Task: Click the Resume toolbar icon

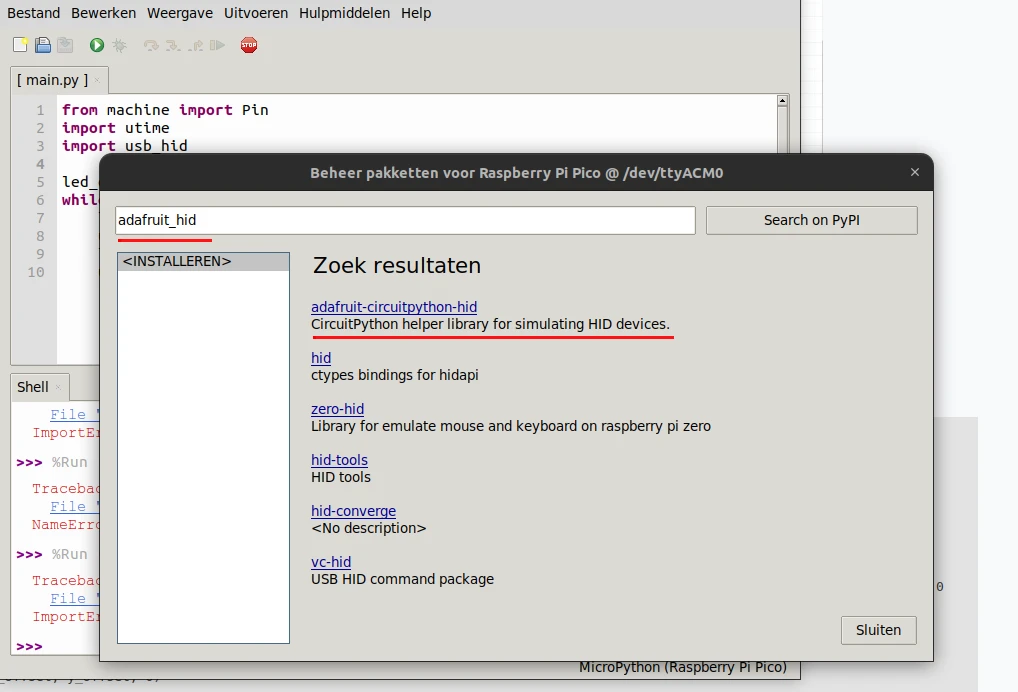Action: tap(218, 45)
